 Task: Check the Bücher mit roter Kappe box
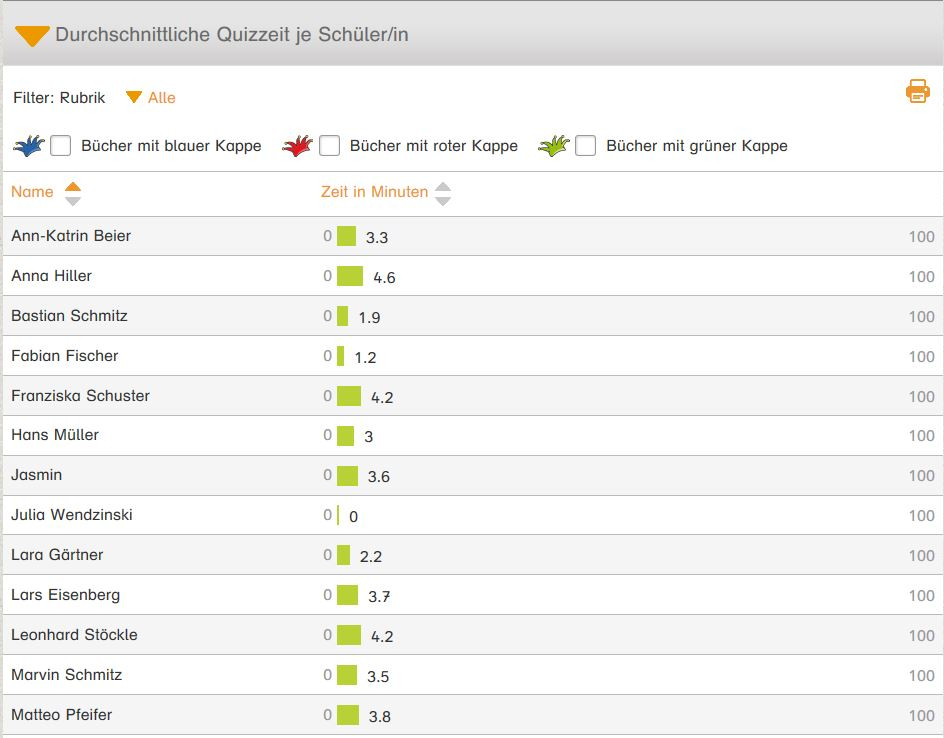tap(330, 146)
